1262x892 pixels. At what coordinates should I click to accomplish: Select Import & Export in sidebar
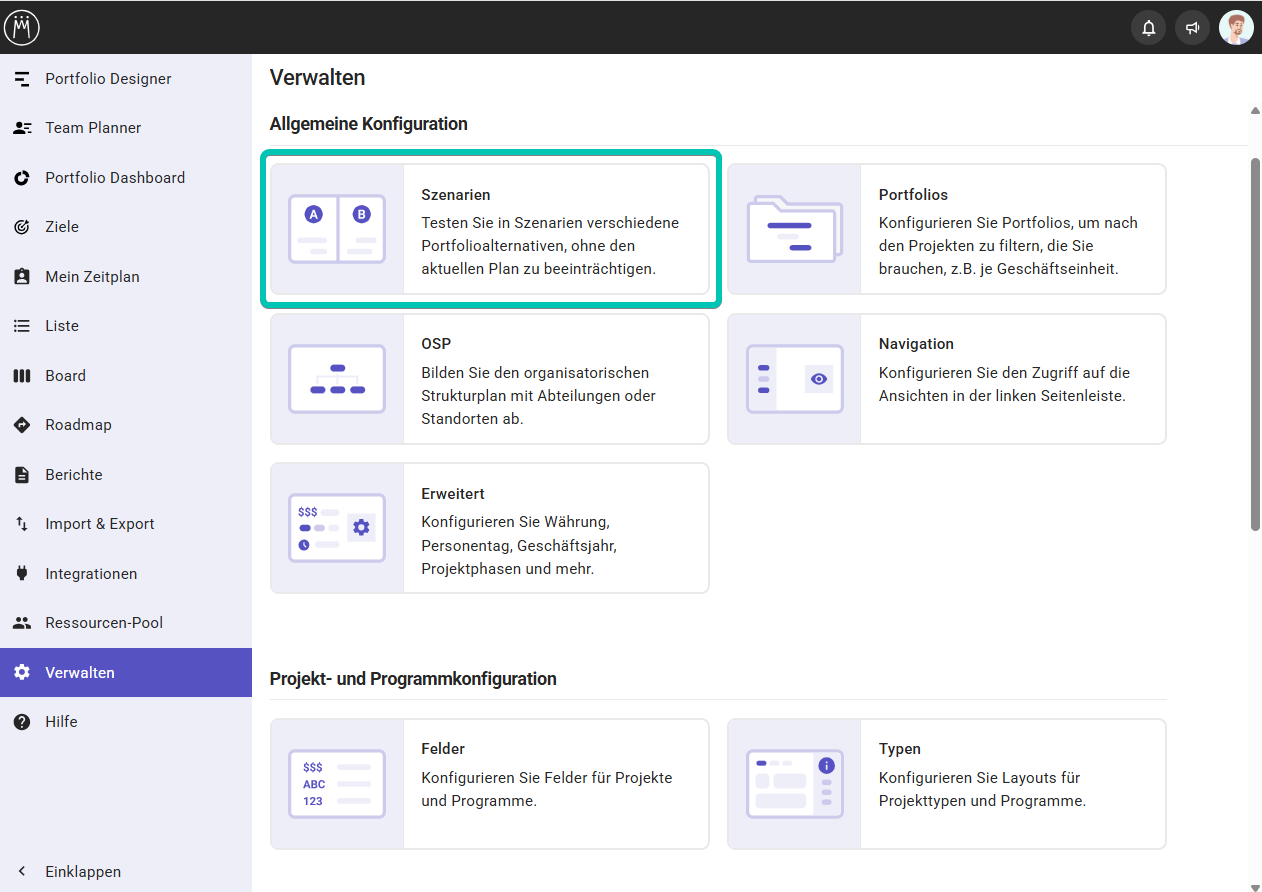[99, 524]
